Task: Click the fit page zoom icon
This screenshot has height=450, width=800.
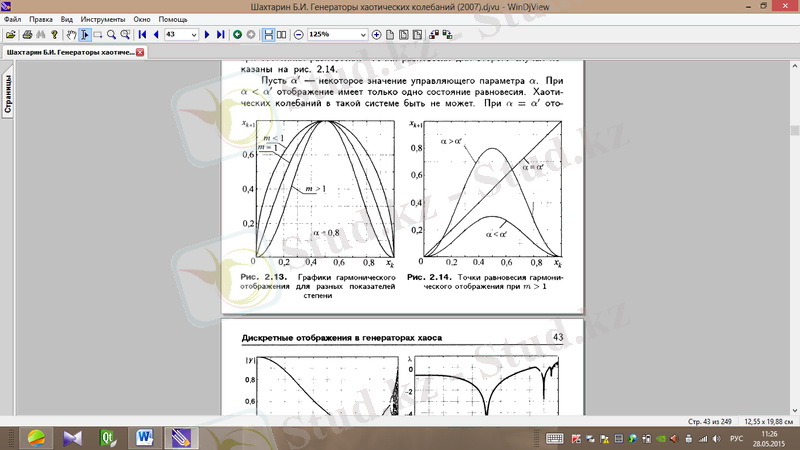Action: click(404, 35)
